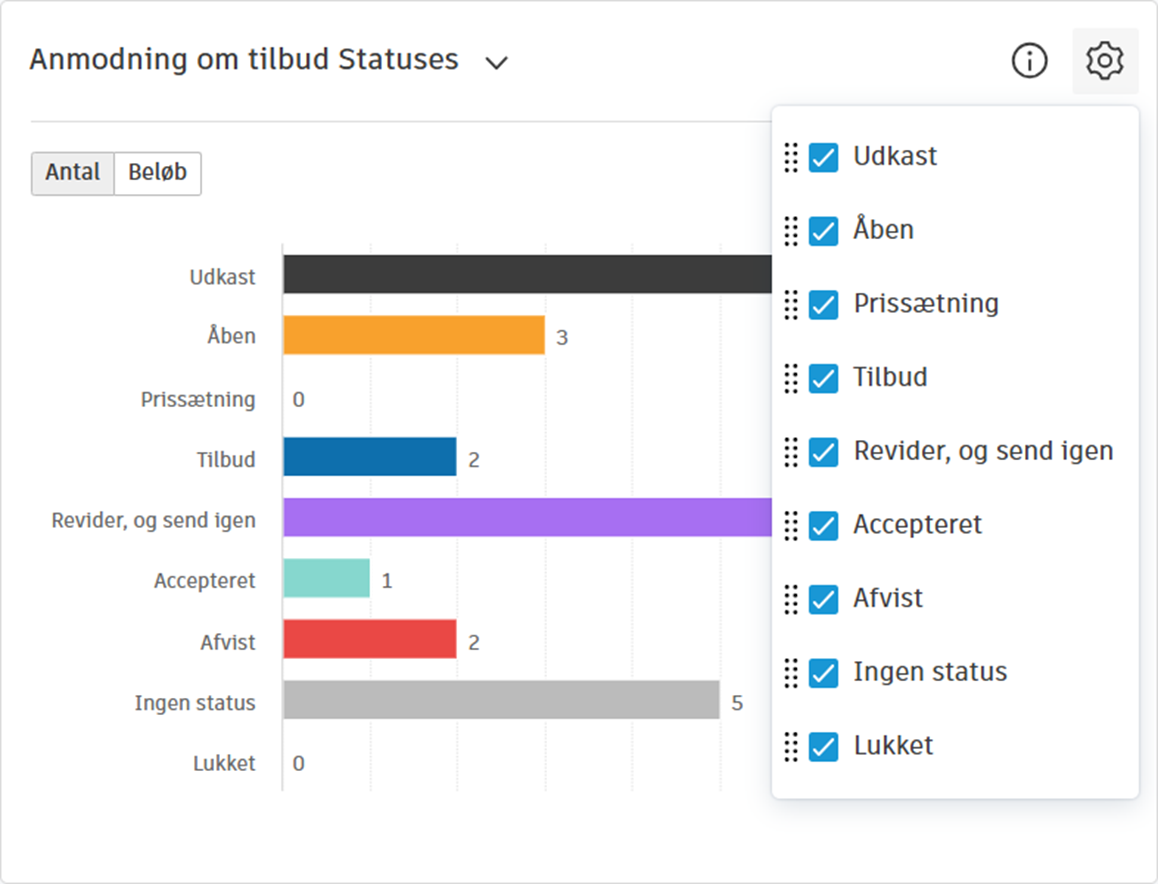Expand the Anmodning om tilbud Statuses dropdown
The width and height of the screenshot is (1158, 884).
(496, 62)
